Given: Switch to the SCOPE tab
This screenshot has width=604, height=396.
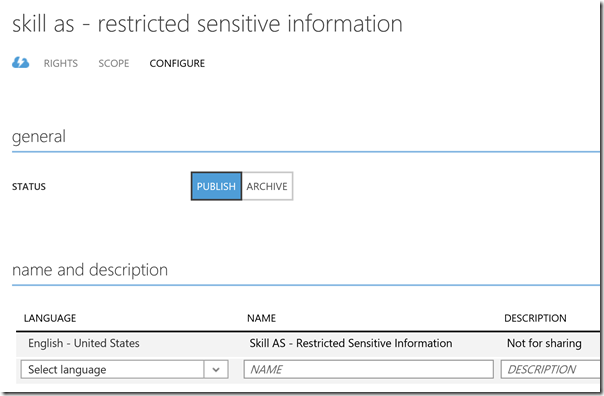Looking at the screenshot, I should click(114, 63).
